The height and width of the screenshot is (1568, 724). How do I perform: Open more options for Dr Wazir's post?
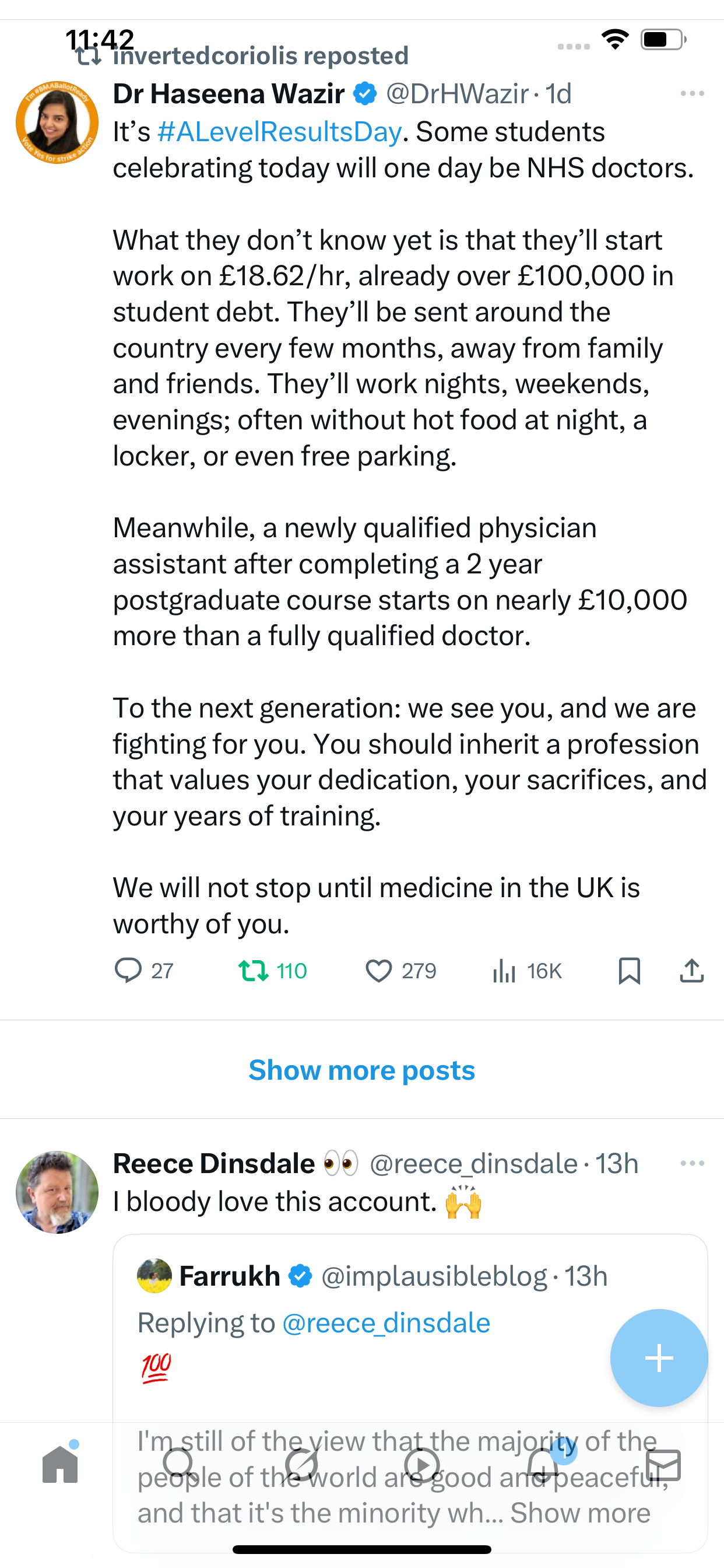point(693,94)
